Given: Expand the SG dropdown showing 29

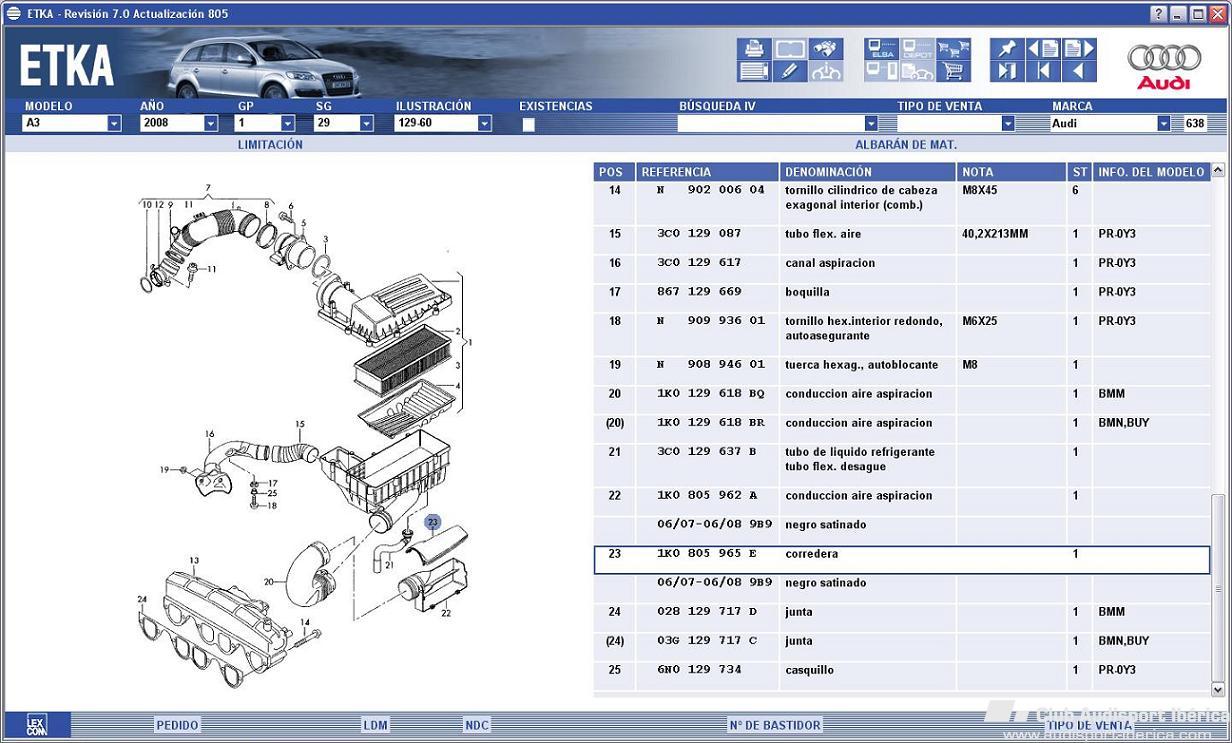Looking at the screenshot, I should coord(366,124).
